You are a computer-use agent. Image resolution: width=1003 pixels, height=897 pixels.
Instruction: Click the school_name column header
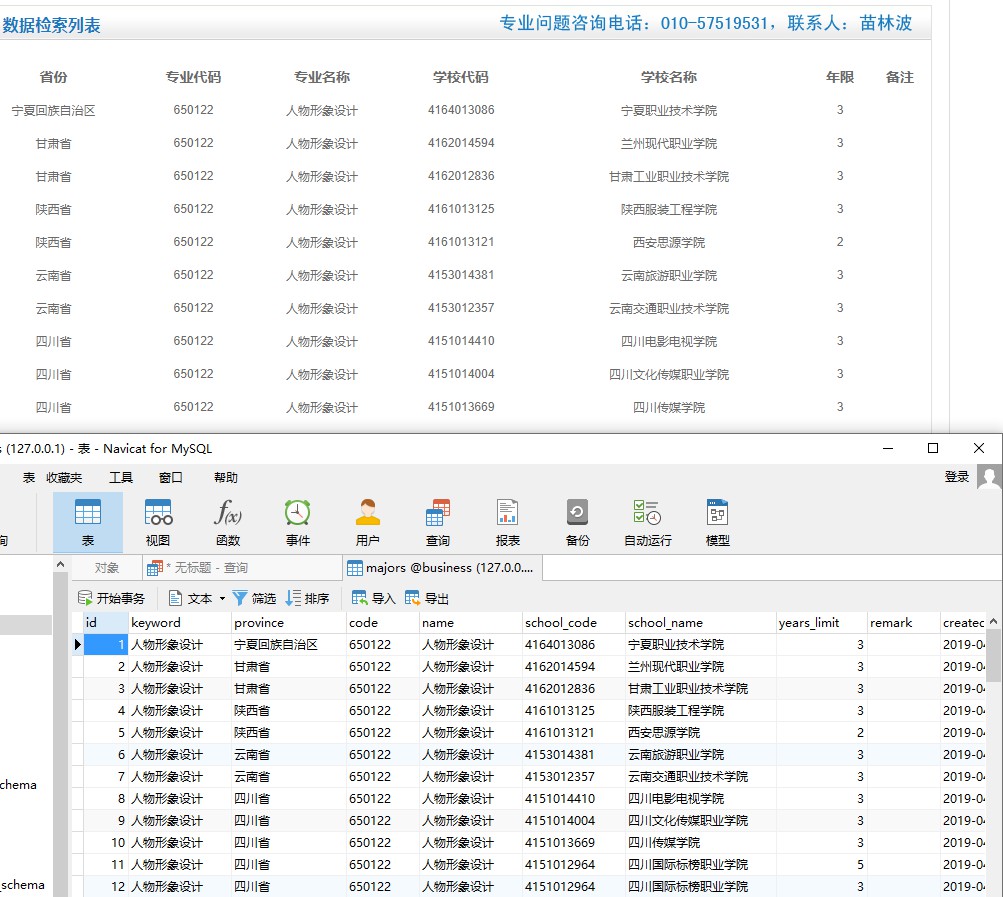pyautogui.click(x=700, y=623)
